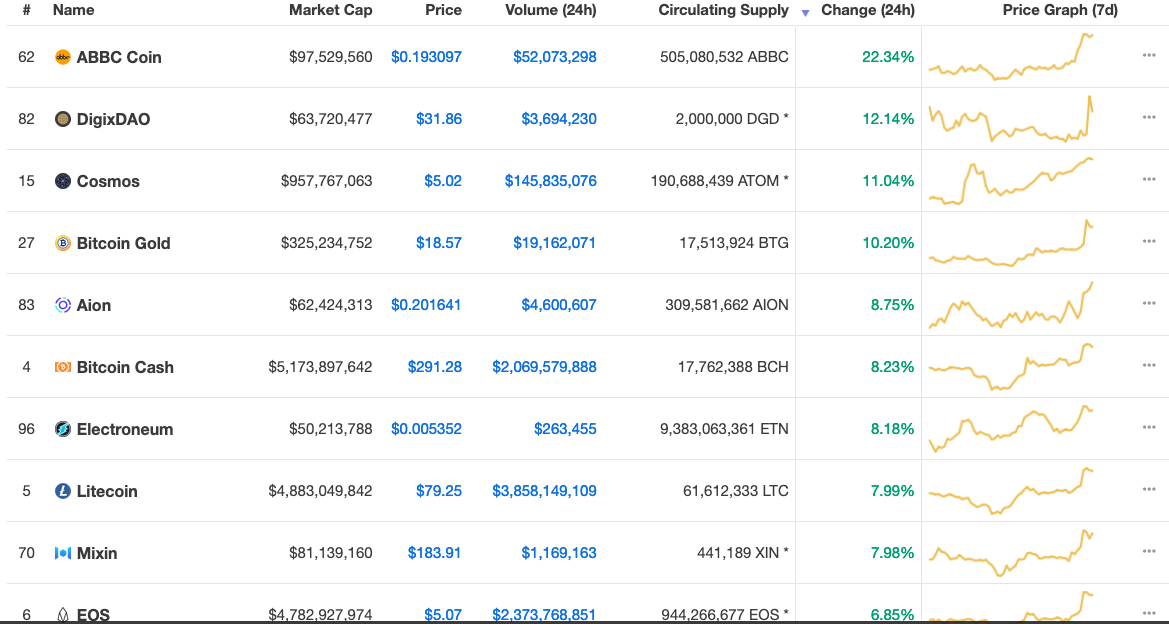Image resolution: width=1169 pixels, height=624 pixels.
Task: Click the Litecoin logo icon
Action: (x=63, y=491)
